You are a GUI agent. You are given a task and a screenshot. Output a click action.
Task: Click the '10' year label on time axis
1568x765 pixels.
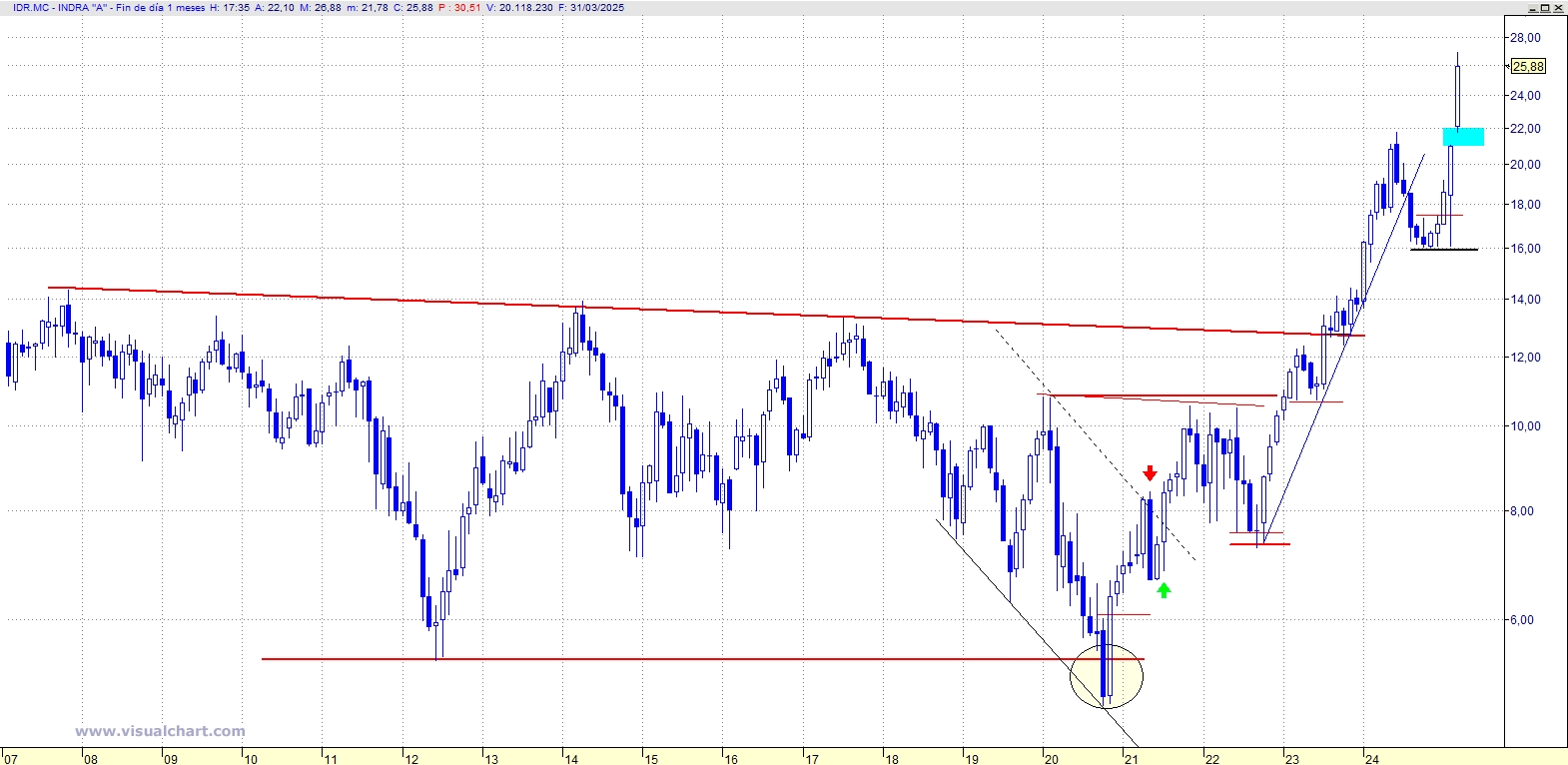(251, 759)
